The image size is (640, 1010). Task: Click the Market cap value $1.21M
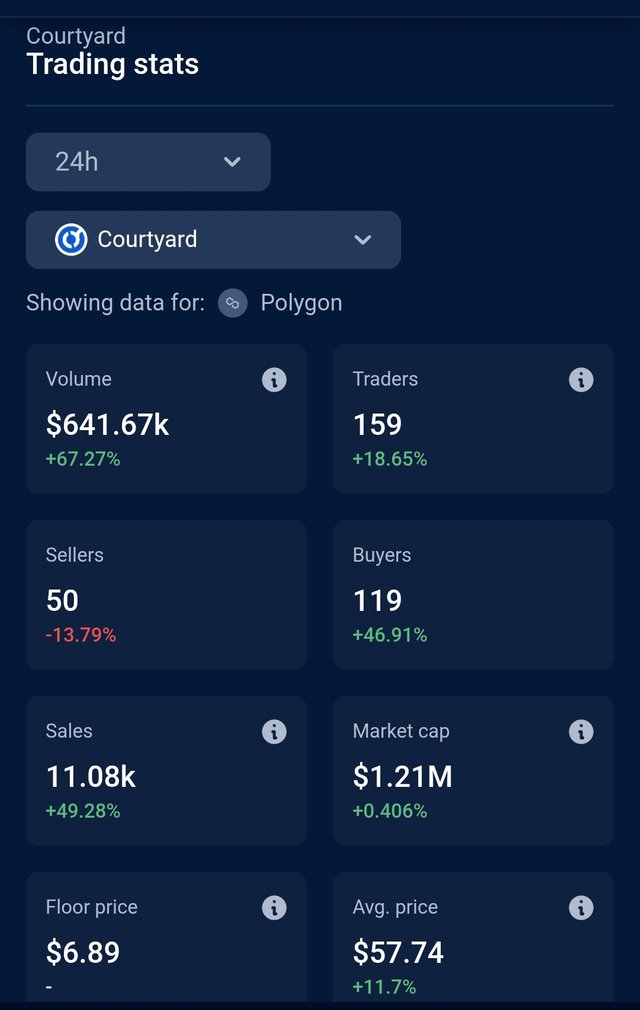pyautogui.click(x=402, y=776)
